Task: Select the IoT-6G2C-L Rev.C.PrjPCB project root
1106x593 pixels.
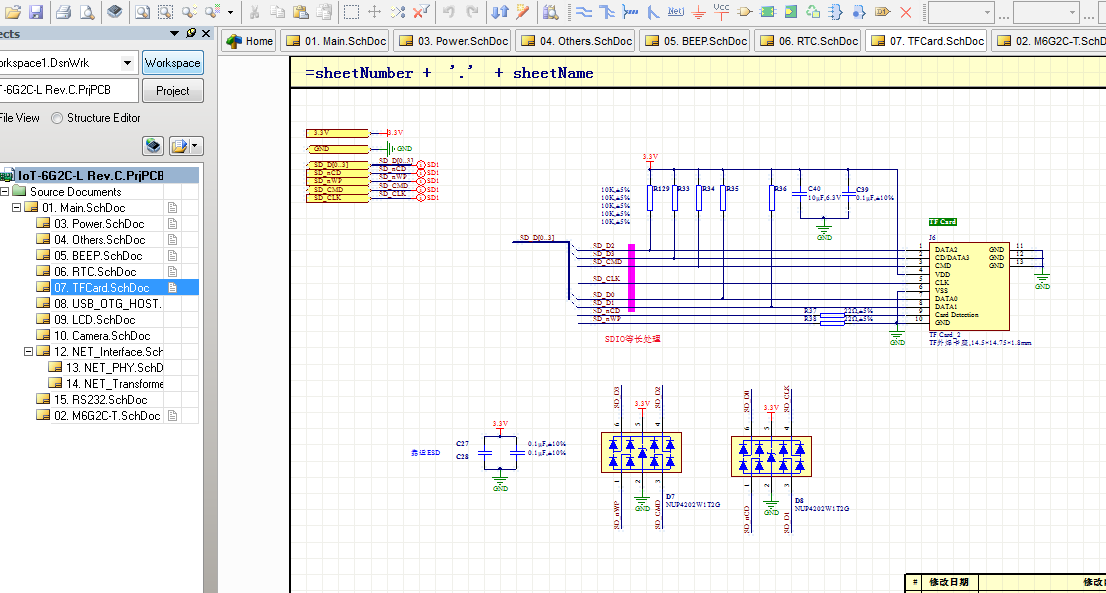Action: (x=90, y=176)
